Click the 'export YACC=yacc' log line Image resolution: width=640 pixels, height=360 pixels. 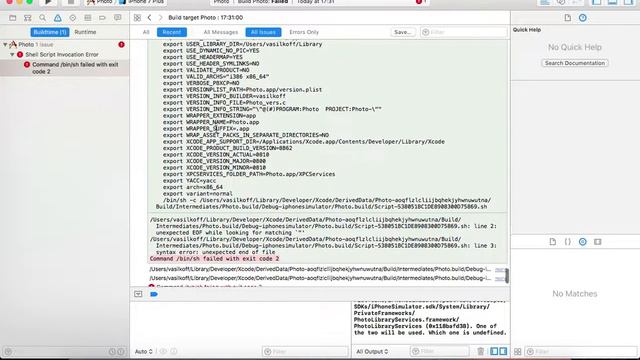click(189, 181)
